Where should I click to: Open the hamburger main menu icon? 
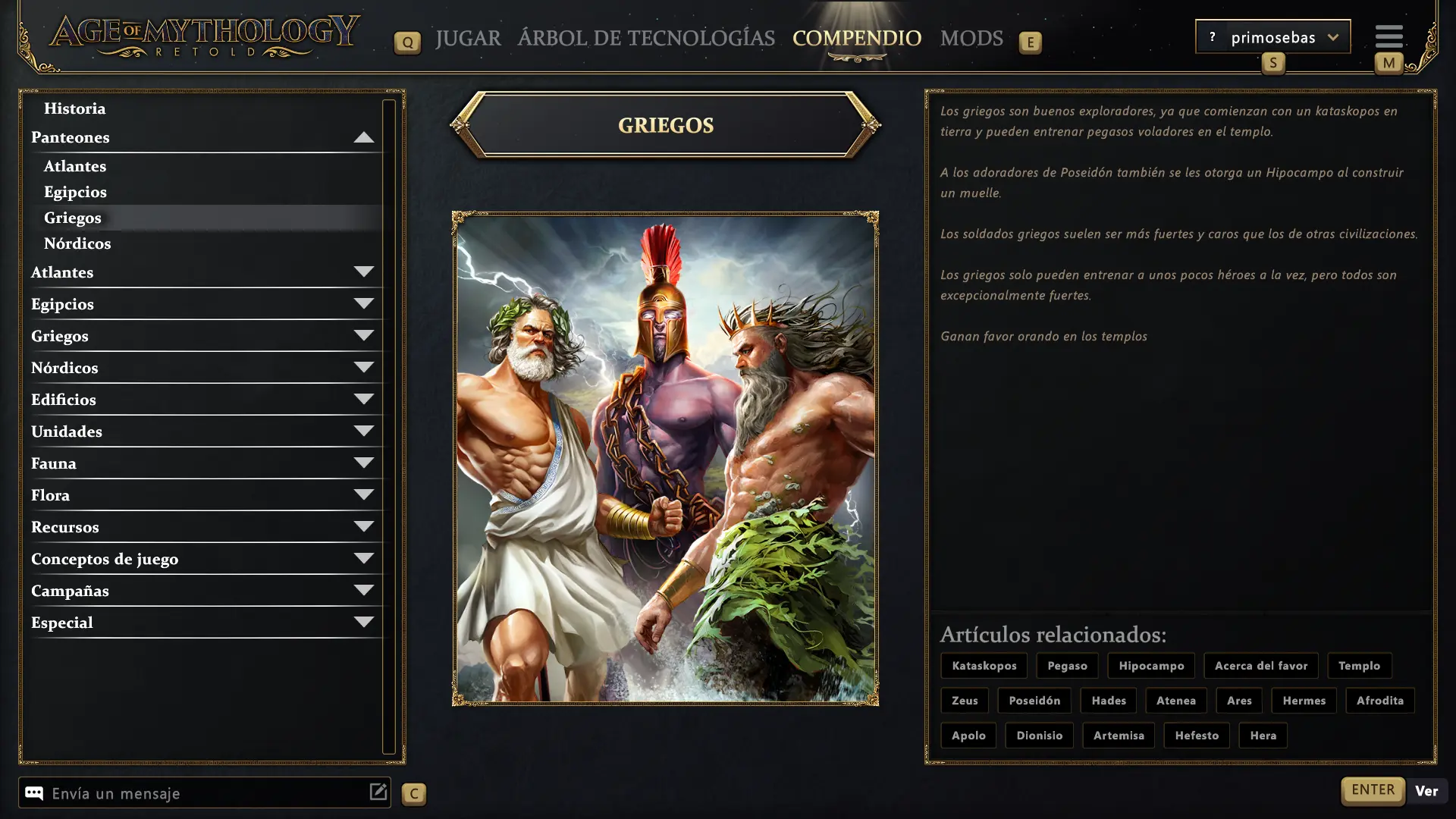tap(1389, 36)
